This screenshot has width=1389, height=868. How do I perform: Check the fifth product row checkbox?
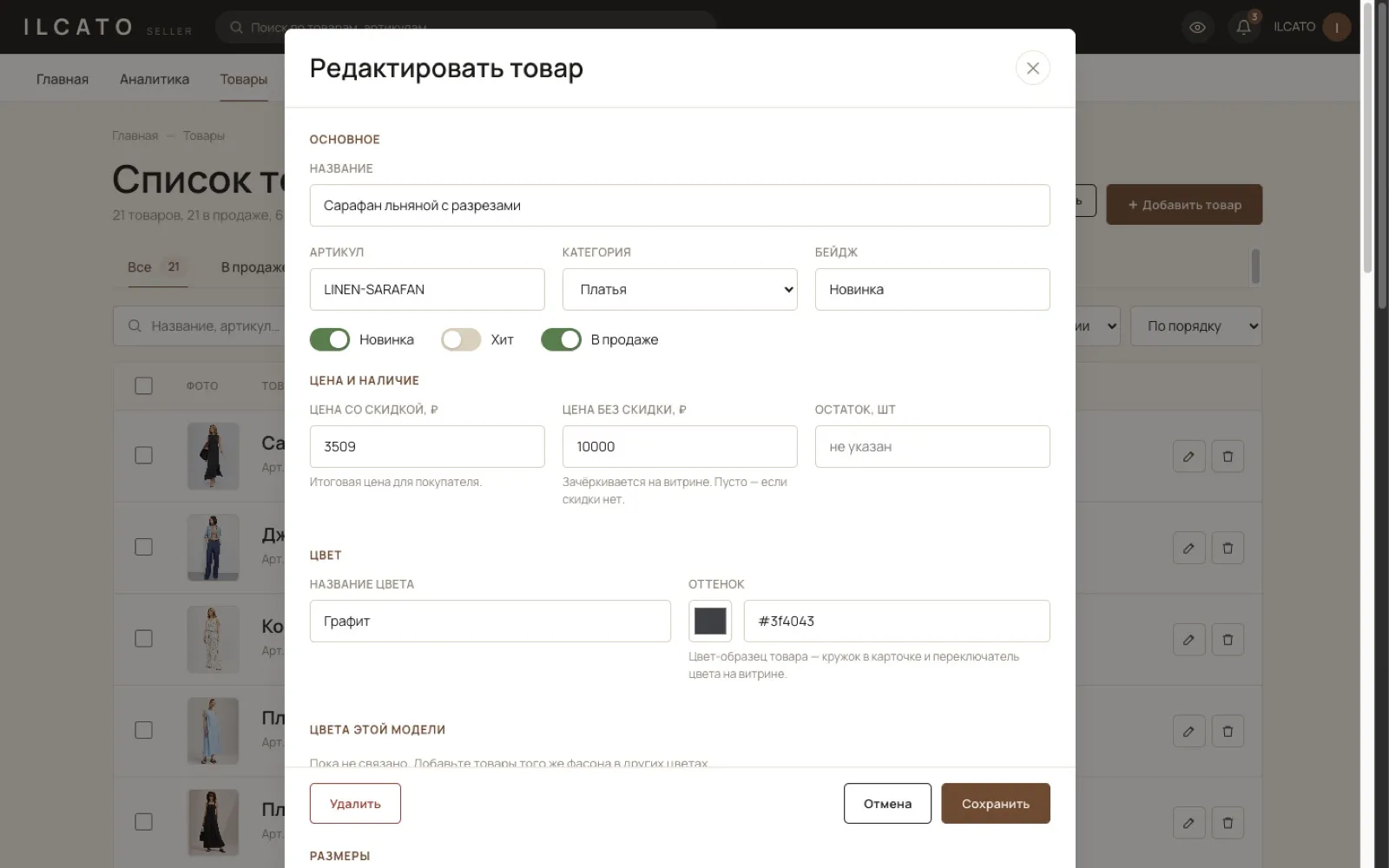[x=144, y=822]
